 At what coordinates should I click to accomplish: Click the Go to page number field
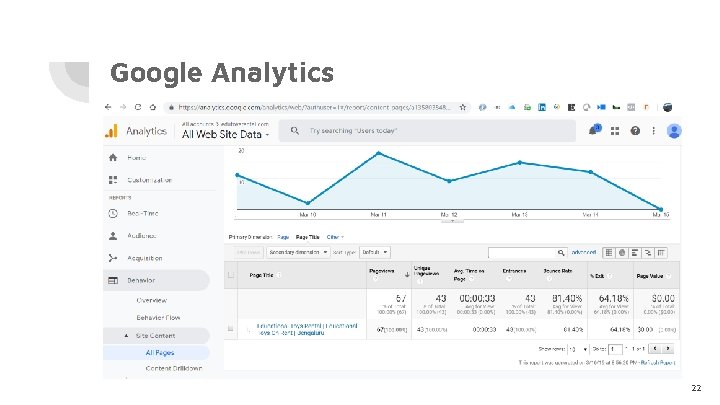pos(615,349)
